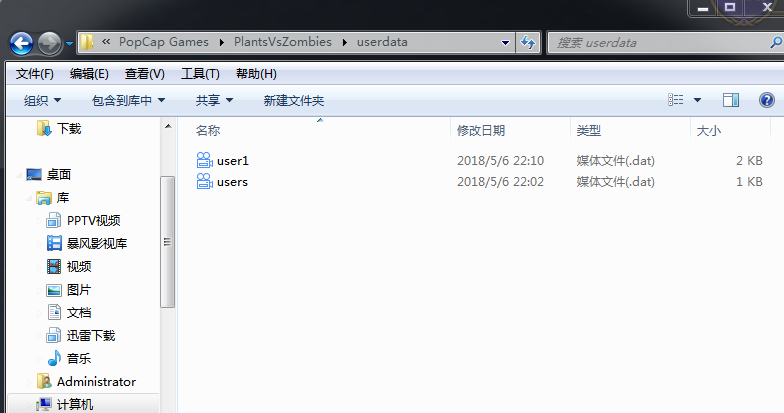Click 新建文件夹 button

(294, 100)
